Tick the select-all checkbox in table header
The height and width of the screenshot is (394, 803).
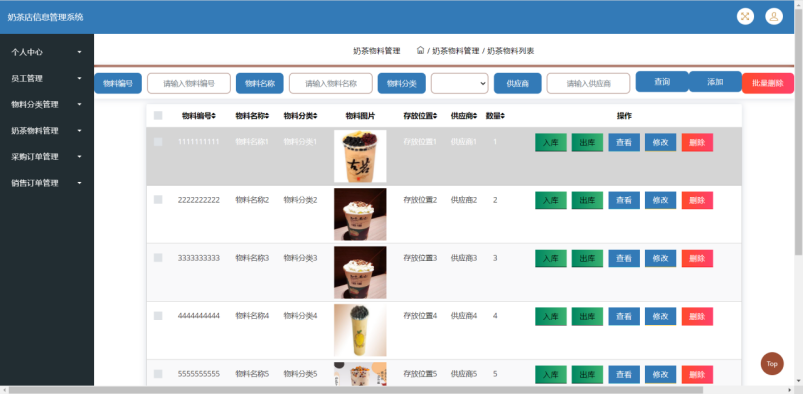click(x=158, y=116)
